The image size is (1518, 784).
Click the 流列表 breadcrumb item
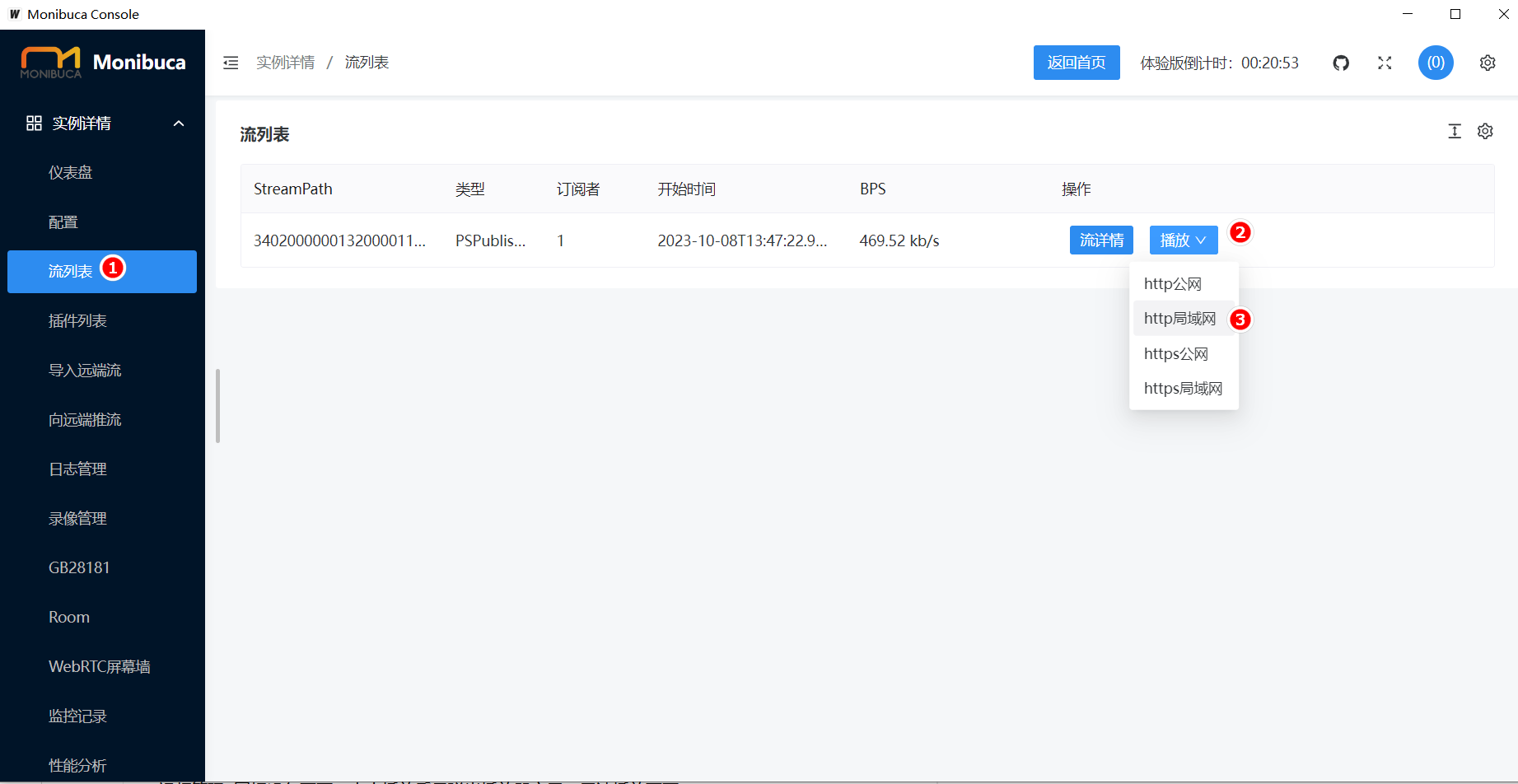367,63
